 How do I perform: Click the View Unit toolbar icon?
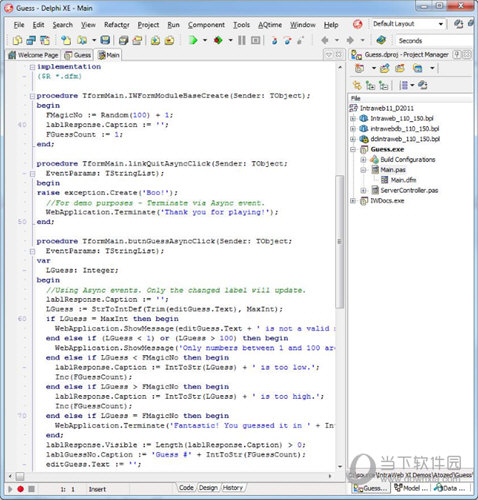click(x=17, y=40)
